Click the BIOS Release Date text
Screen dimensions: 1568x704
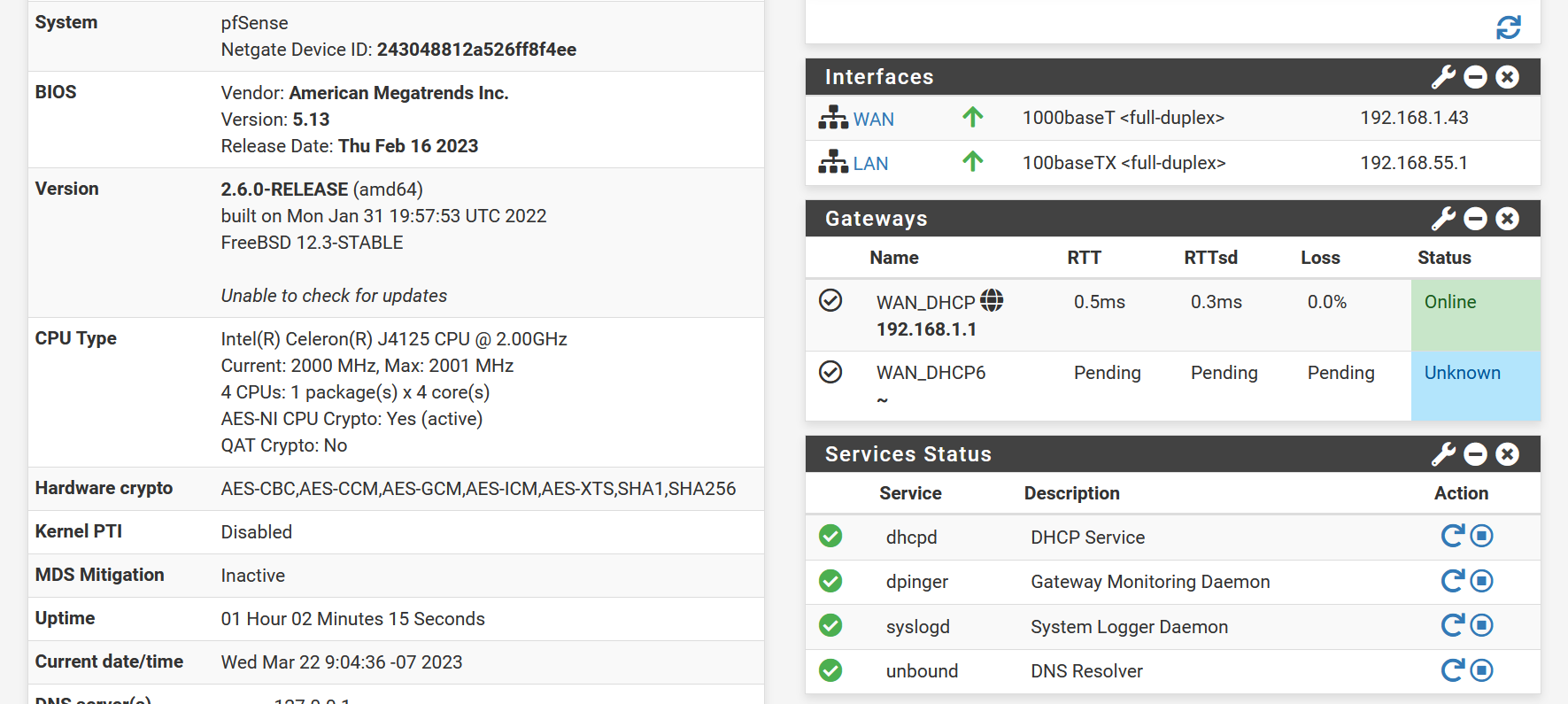(x=349, y=146)
